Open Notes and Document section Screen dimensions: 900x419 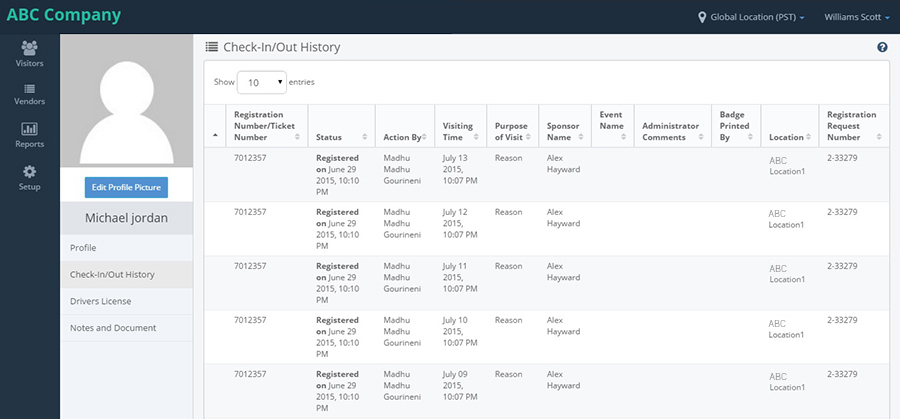pos(127,328)
